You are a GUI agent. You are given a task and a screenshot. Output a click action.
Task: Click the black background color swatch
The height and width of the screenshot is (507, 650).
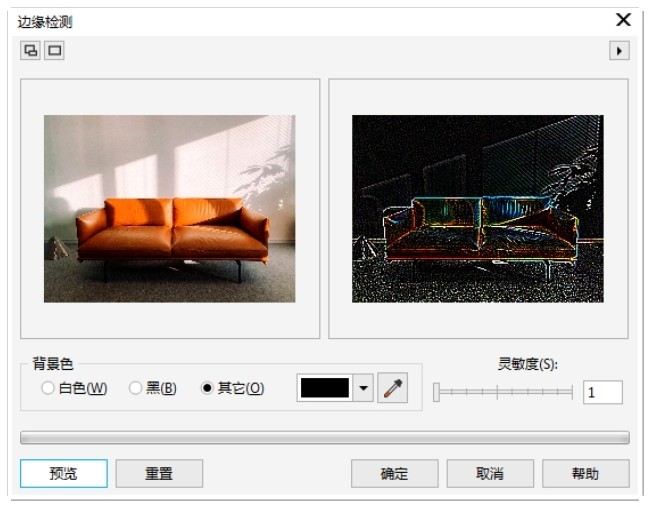(325, 388)
